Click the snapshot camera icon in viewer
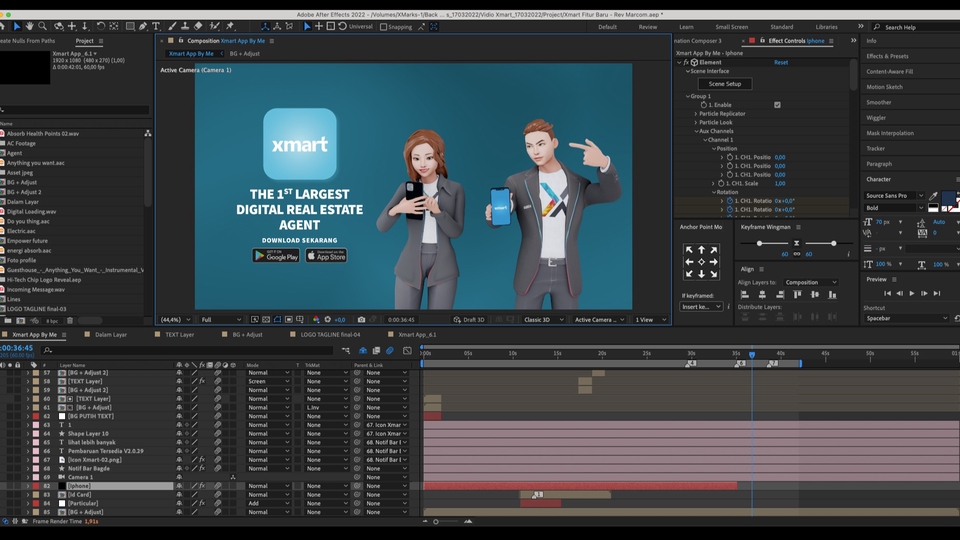Viewport: 960px width, 540px height. 361,320
